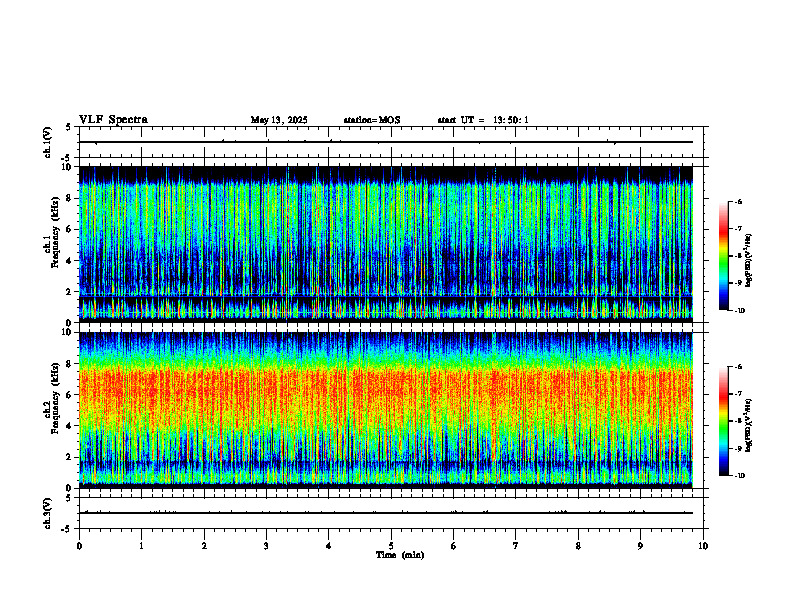Click the ch.1(V) waveform trace panel
Viewport: 792px width, 612px height.
tap(391, 142)
